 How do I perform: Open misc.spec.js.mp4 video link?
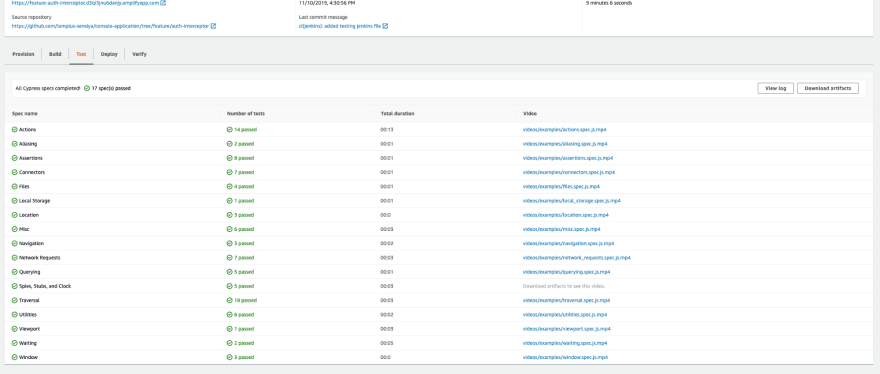pyautogui.click(x=562, y=229)
